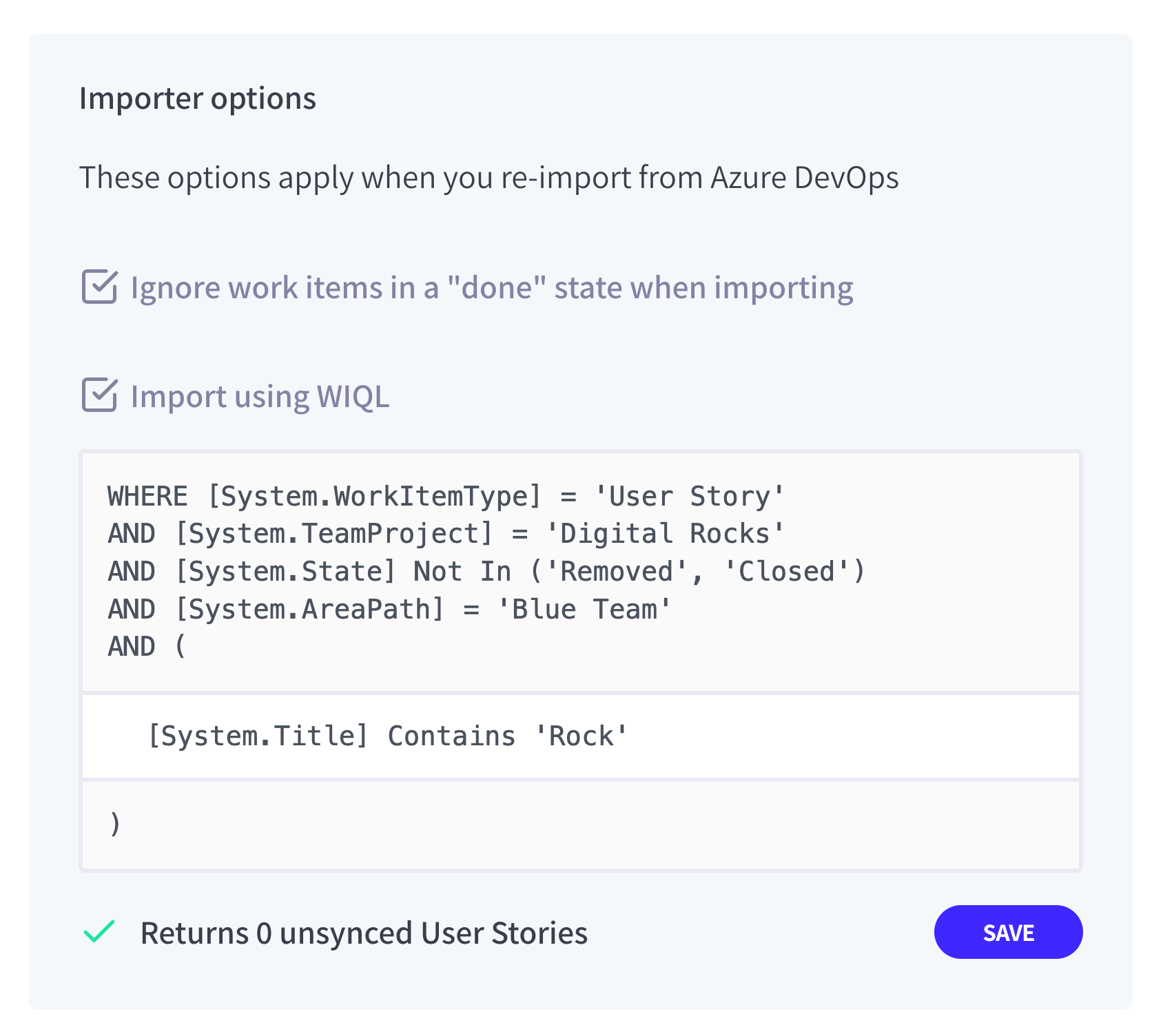Viewport: 1163px width, 1036px height.
Task: Toggle the Import using WIQL checkbox
Action: tap(100, 395)
